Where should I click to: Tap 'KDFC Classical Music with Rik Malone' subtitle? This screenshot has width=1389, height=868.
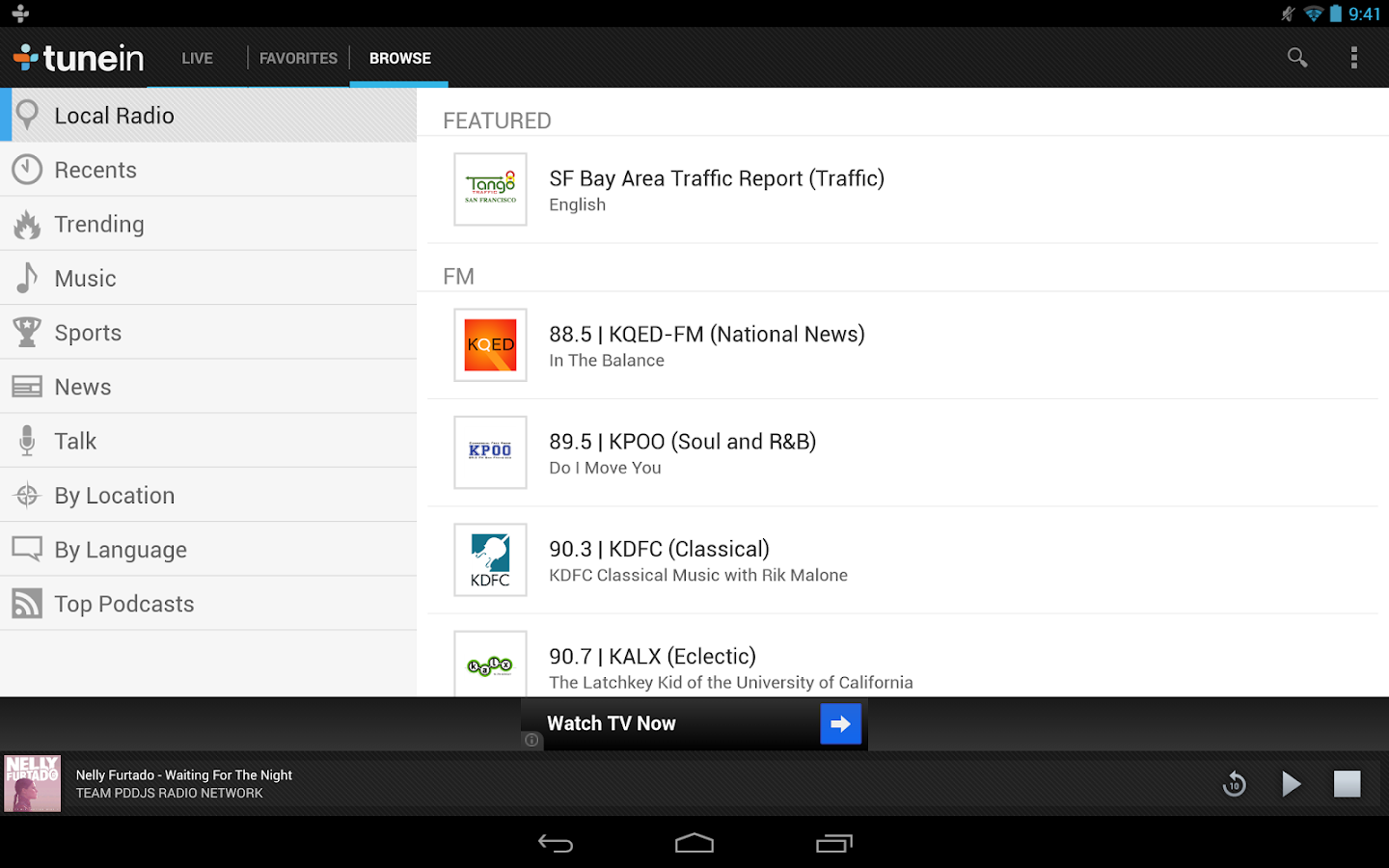point(698,576)
